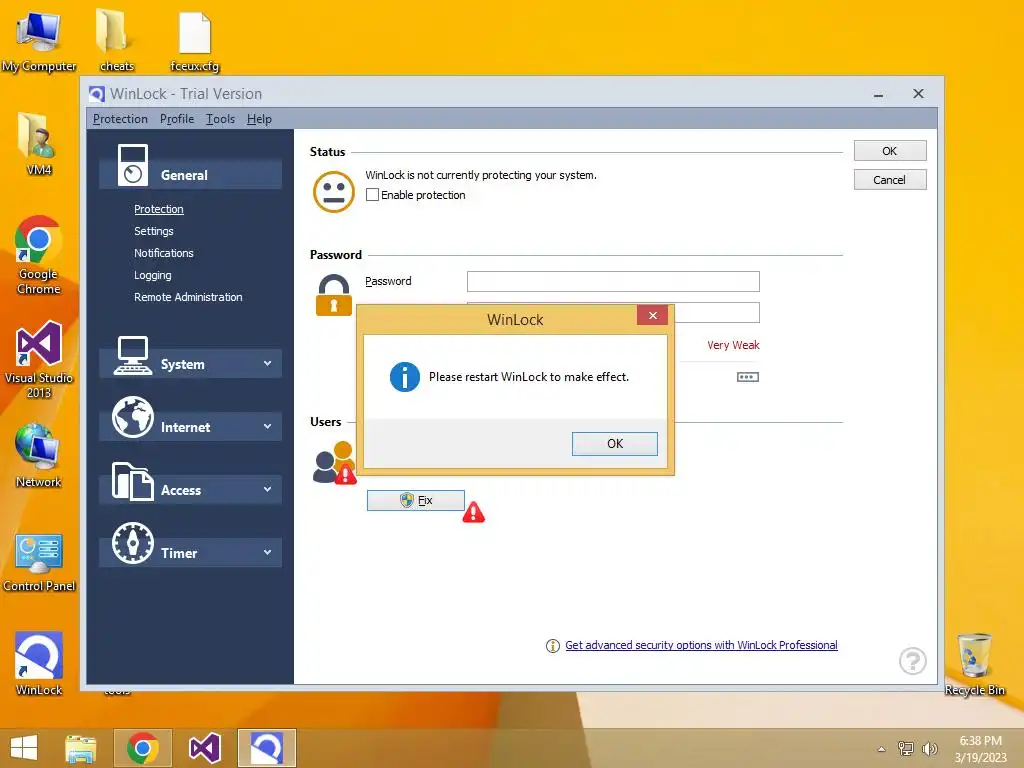This screenshot has width=1024, height=768.
Task: Click the WinLock title bar app icon
Action: [x=97, y=94]
